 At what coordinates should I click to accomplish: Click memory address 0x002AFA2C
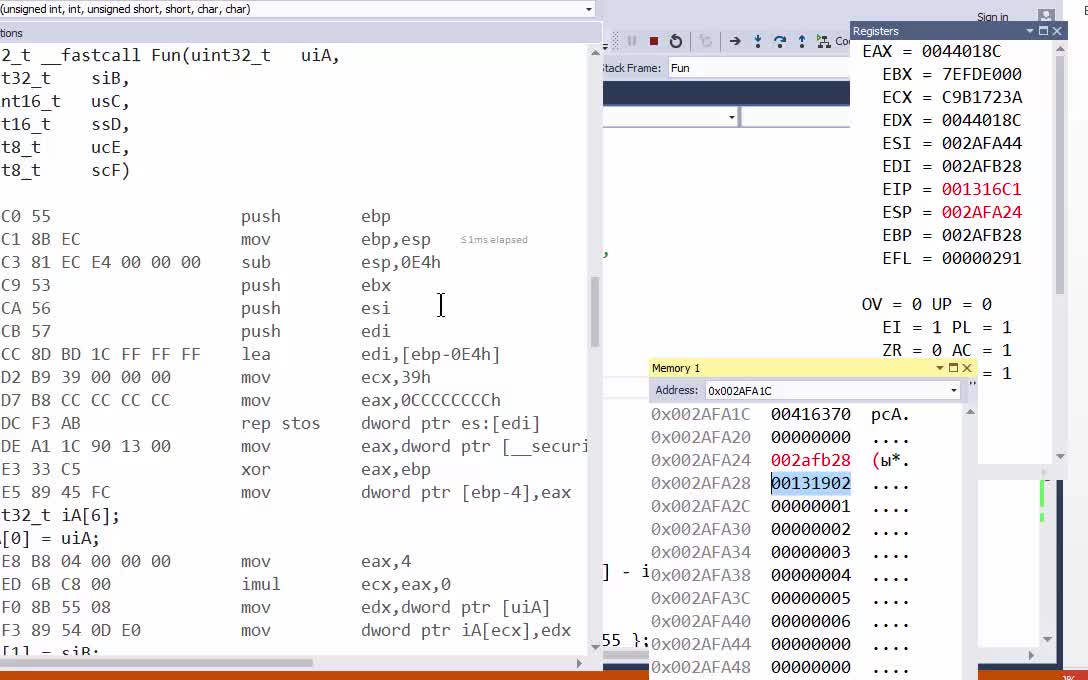click(x=701, y=506)
